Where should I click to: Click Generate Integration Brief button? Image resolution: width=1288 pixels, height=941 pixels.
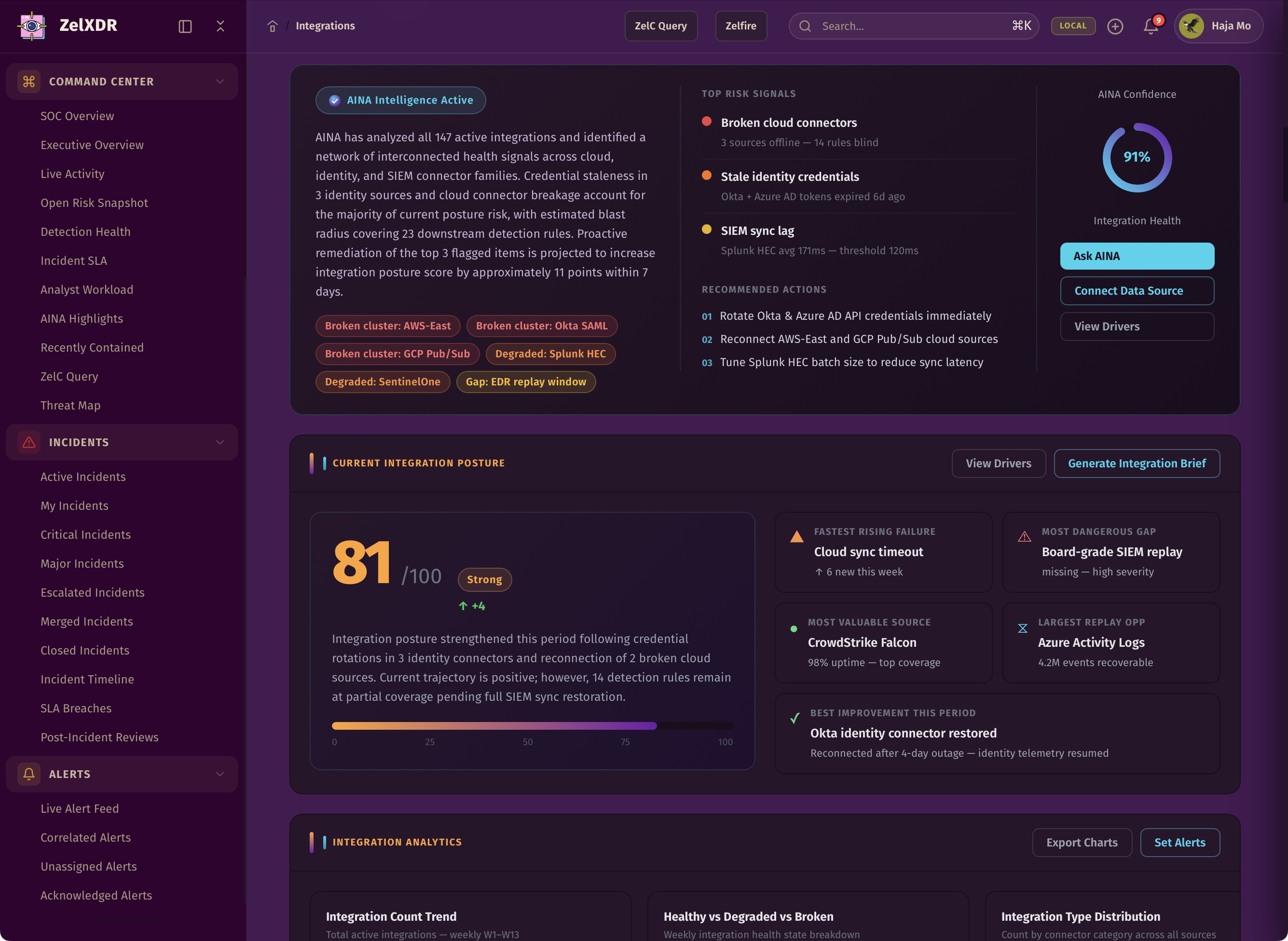(1137, 463)
